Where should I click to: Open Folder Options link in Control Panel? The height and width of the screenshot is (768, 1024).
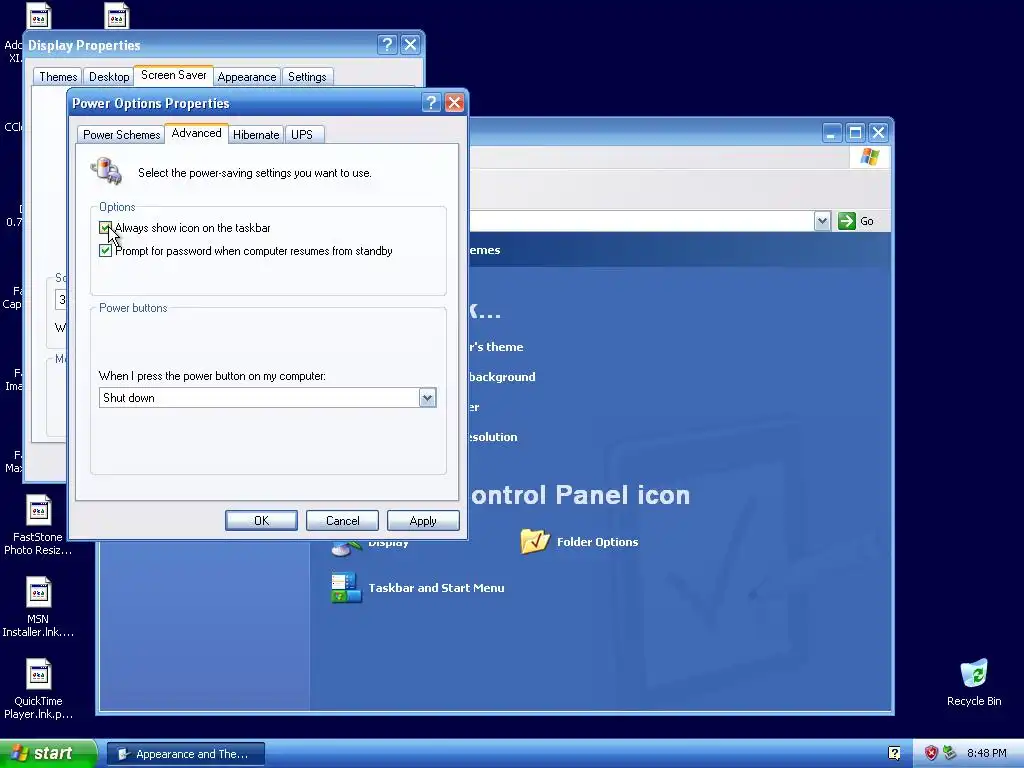597,542
